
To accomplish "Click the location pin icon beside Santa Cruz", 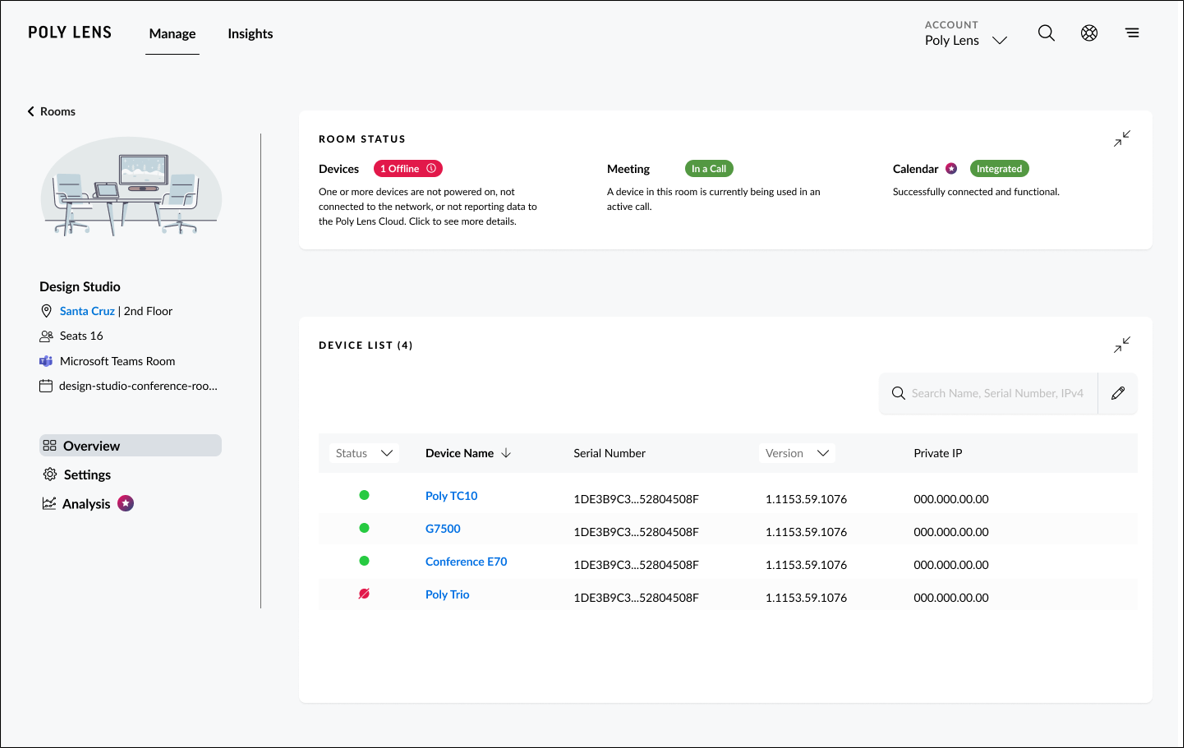I will pos(46,311).
